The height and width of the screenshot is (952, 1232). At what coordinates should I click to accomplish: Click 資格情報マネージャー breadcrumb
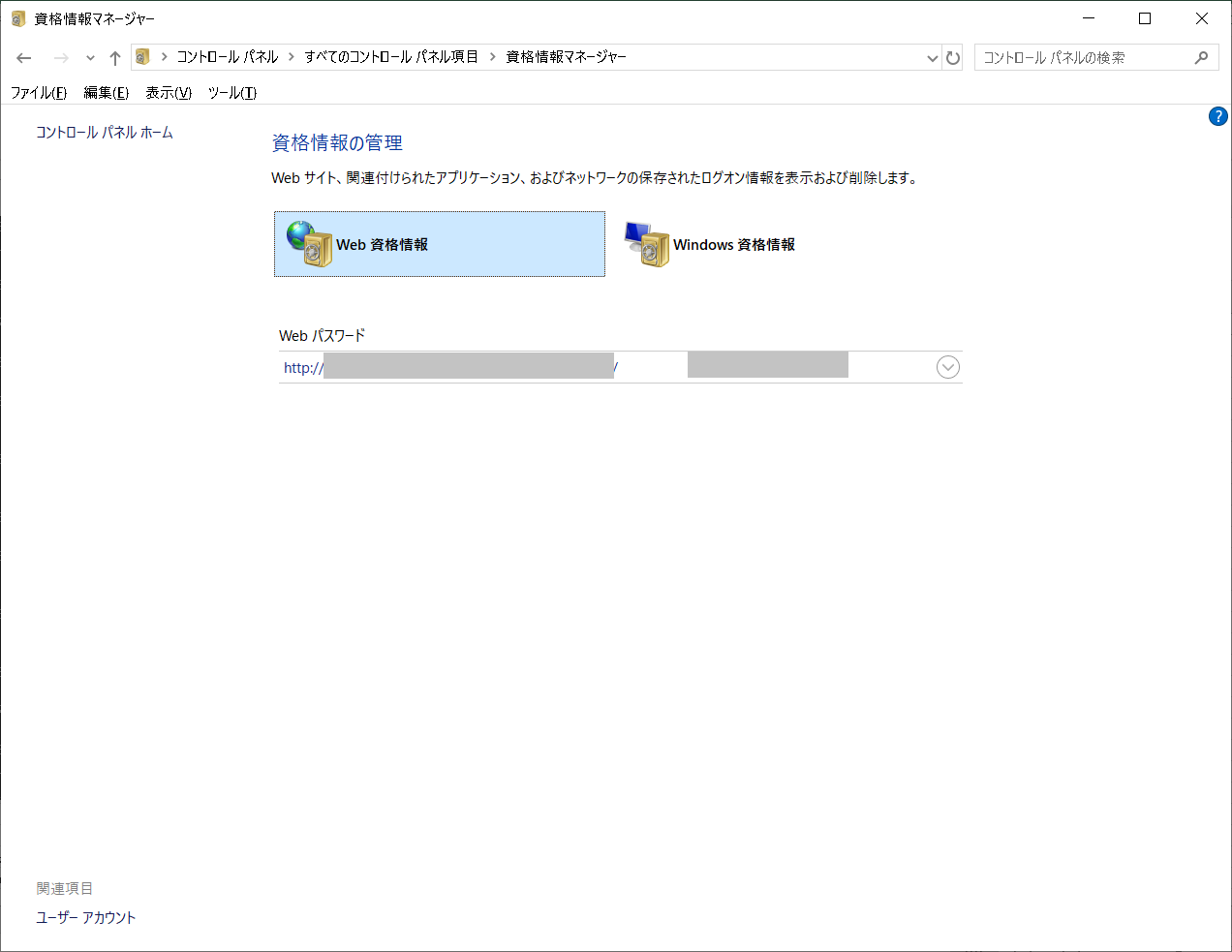pos(566,57)
